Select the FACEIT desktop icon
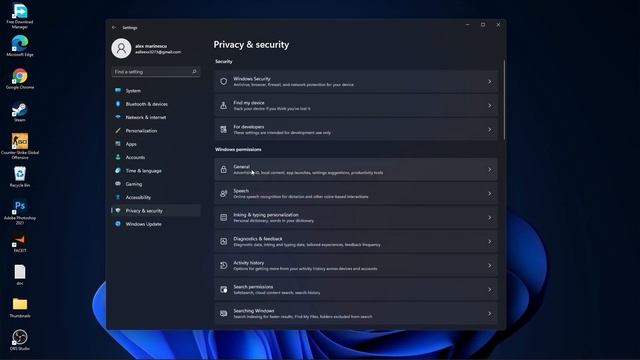 (20, 243)
